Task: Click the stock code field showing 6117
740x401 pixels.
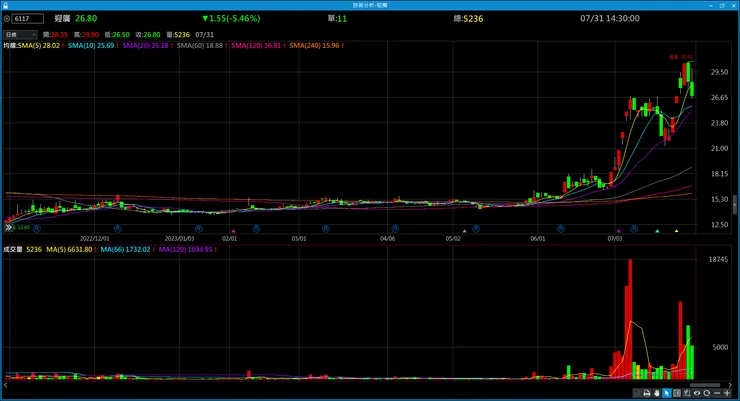Action: tap(27, 18)
